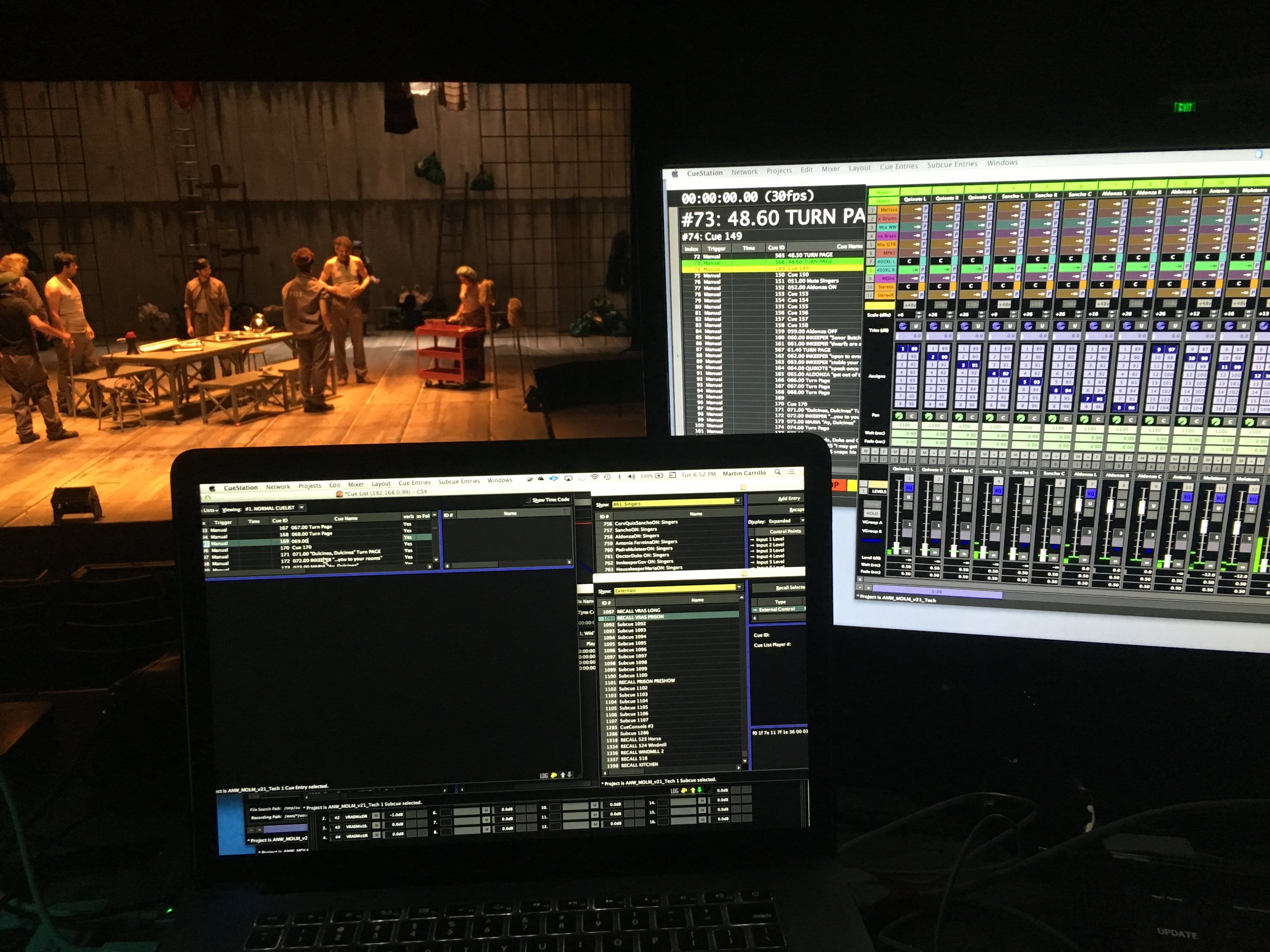Click the AirPlay display icon on laptop menu bar
1270x952 pixels.
[568, 478]
